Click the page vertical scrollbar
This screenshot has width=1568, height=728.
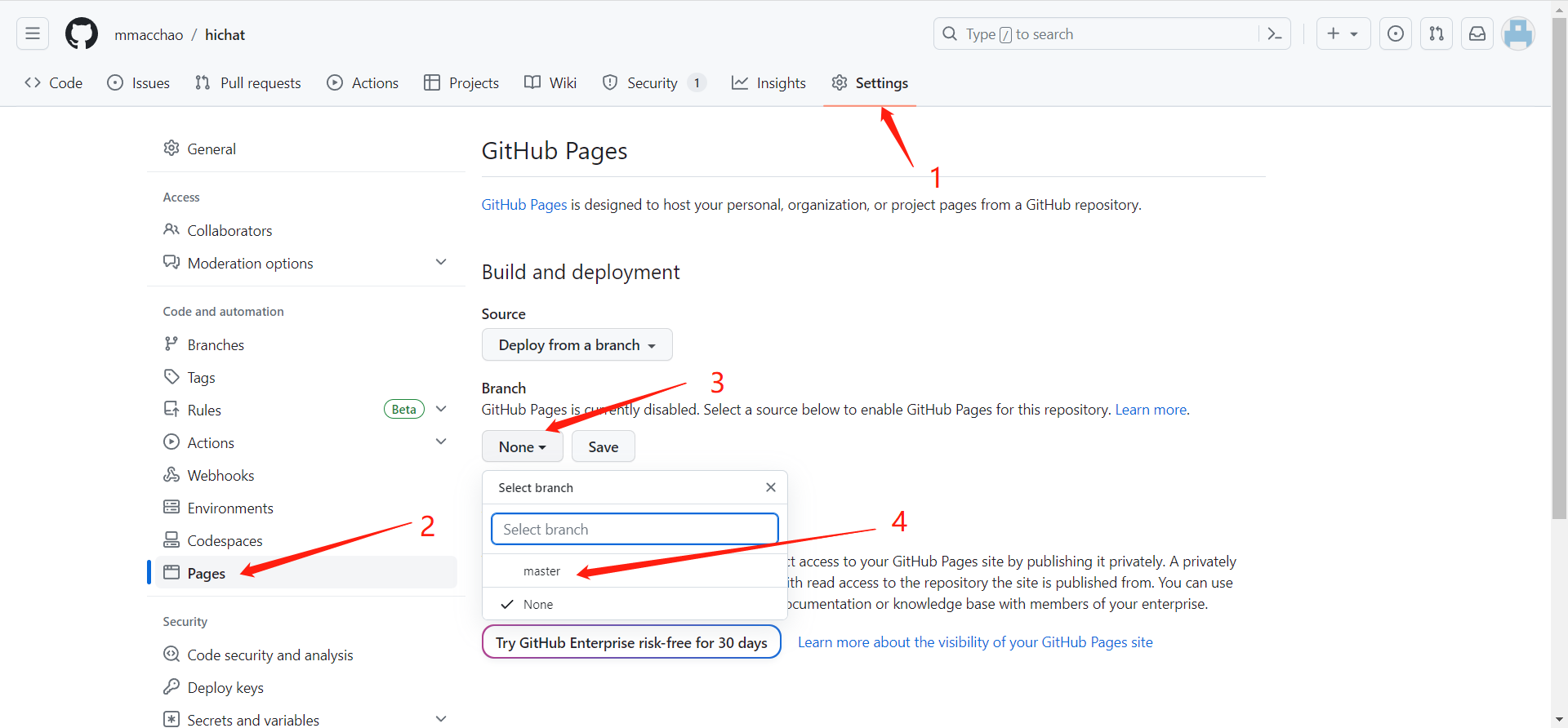tap(1559, 269)
